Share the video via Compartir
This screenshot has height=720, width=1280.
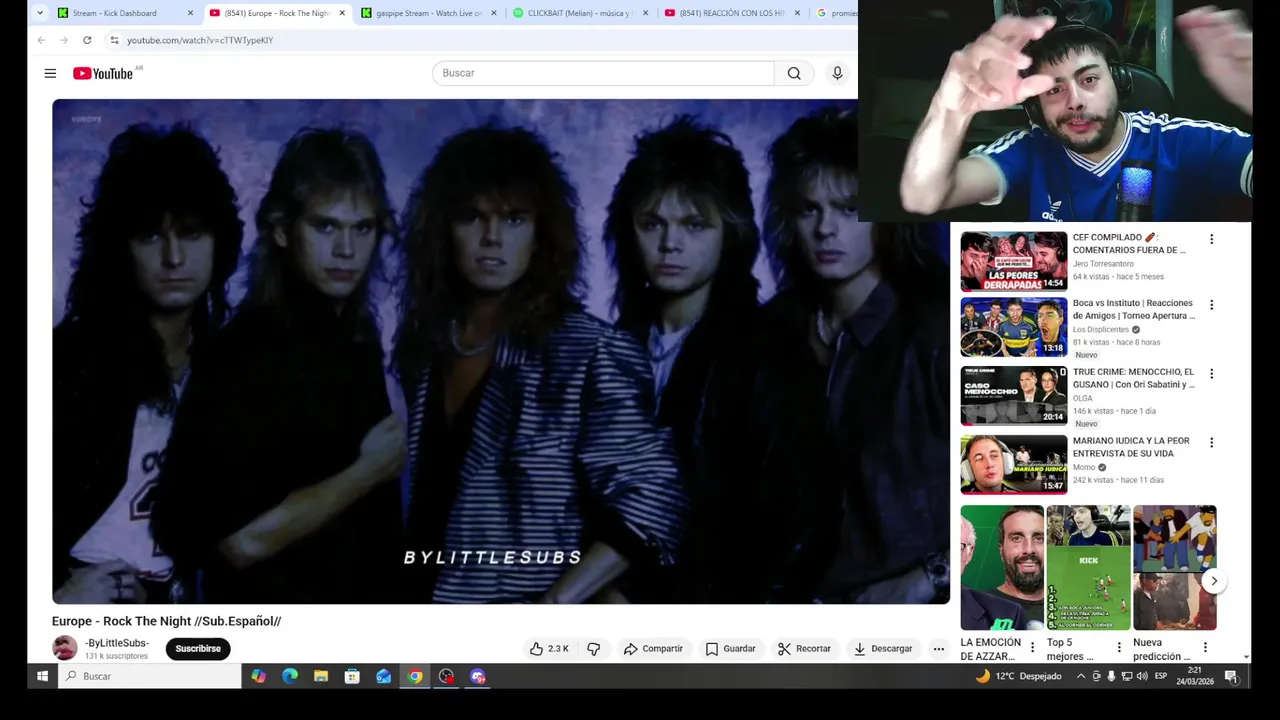pos(653,649)
